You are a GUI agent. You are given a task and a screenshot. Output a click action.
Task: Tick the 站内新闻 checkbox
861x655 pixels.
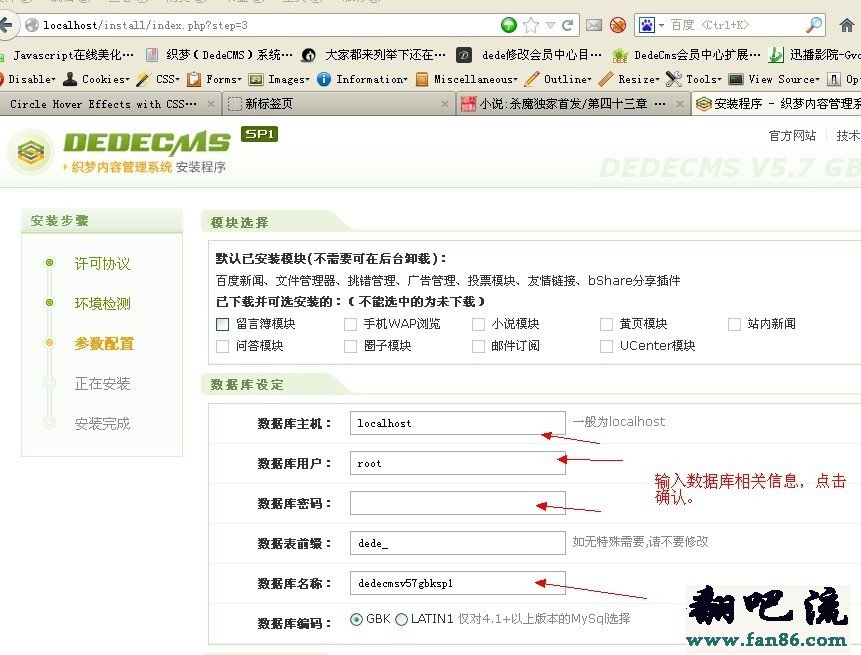tap(734, 324)
